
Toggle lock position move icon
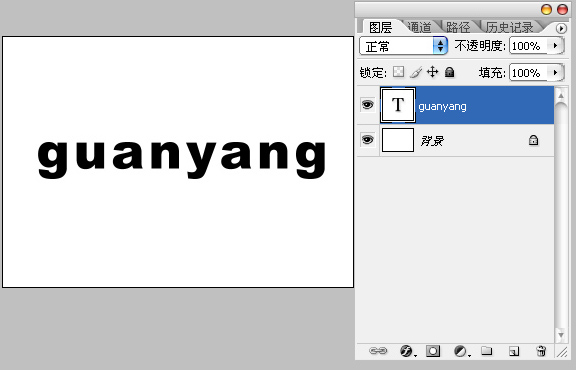pyautogui.click(x=433, y=72)
